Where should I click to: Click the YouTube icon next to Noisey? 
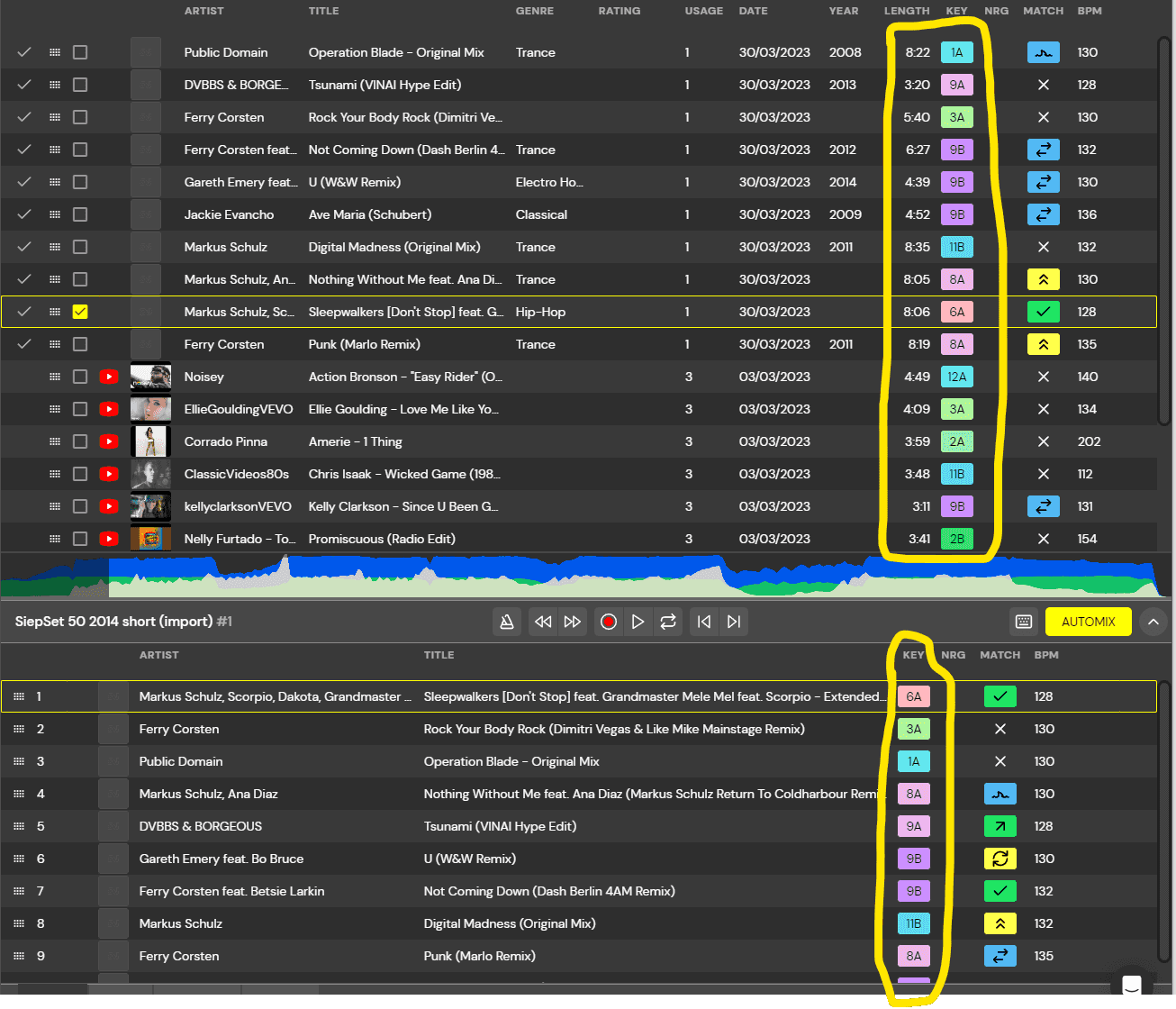coord(109,377)
